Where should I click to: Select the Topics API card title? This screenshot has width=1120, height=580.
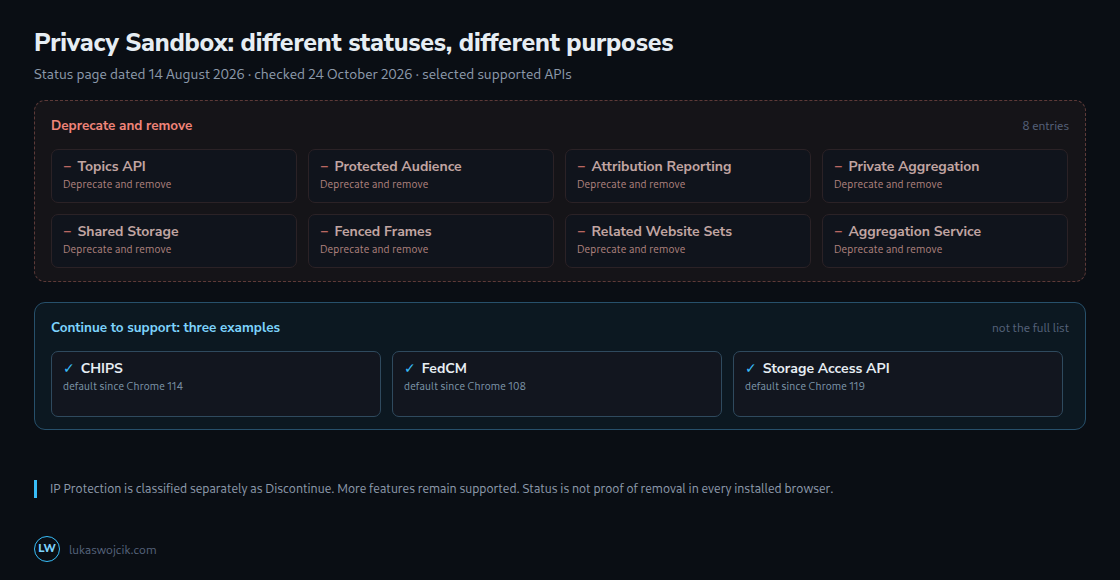(x=111, y=166)
